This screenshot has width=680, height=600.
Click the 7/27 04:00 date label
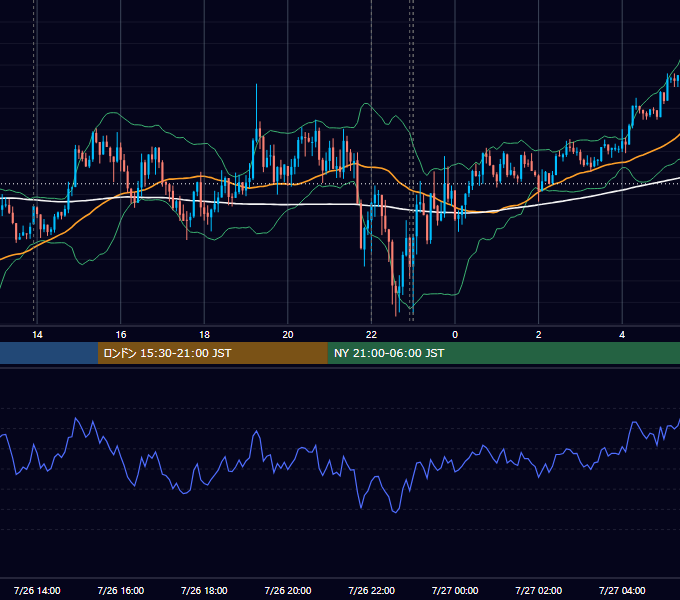pos(622,590)
